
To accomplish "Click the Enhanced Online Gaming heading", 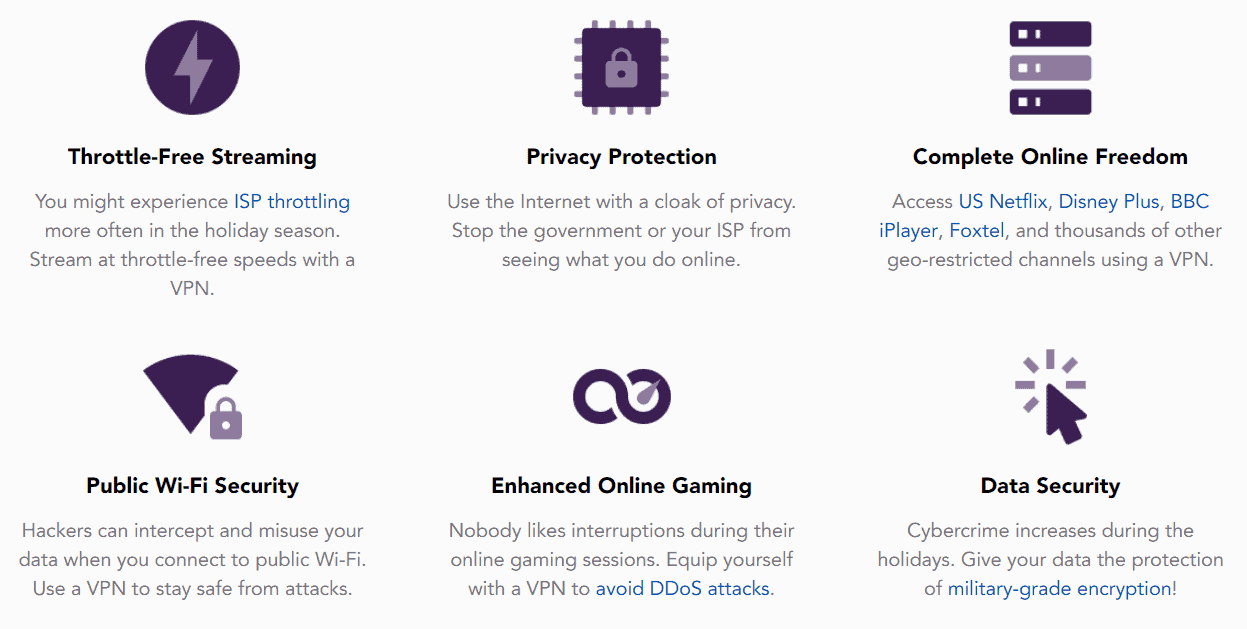I will pos(621,485).
